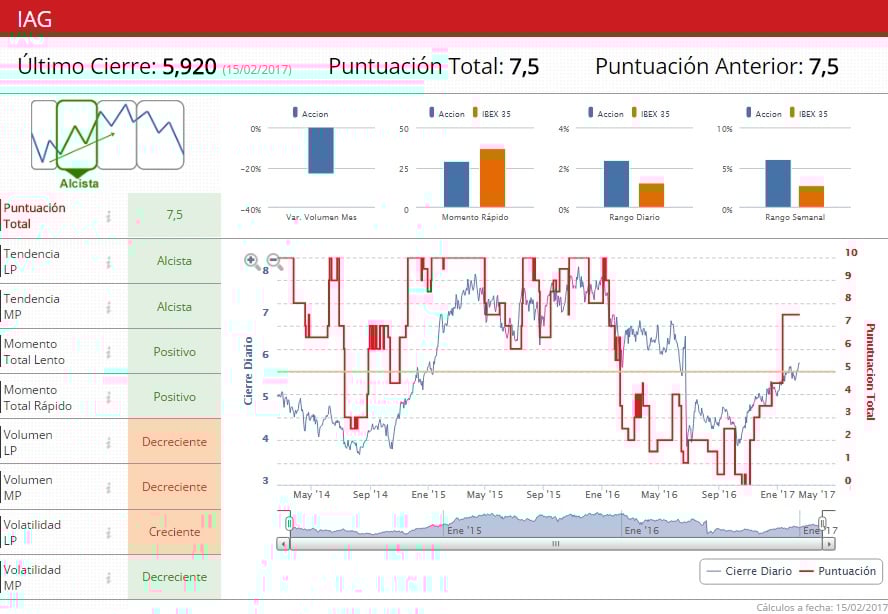Open info icon for Tendencia MP row
888x614 pixels.
tap(108, 307)
